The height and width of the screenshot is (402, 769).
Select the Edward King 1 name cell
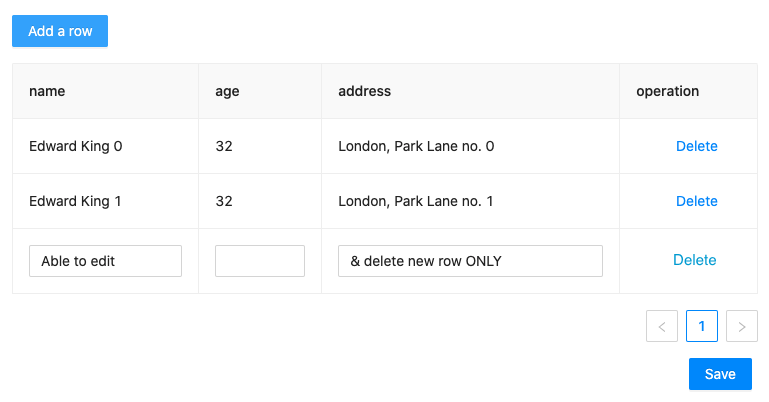(x=76, y=201)
